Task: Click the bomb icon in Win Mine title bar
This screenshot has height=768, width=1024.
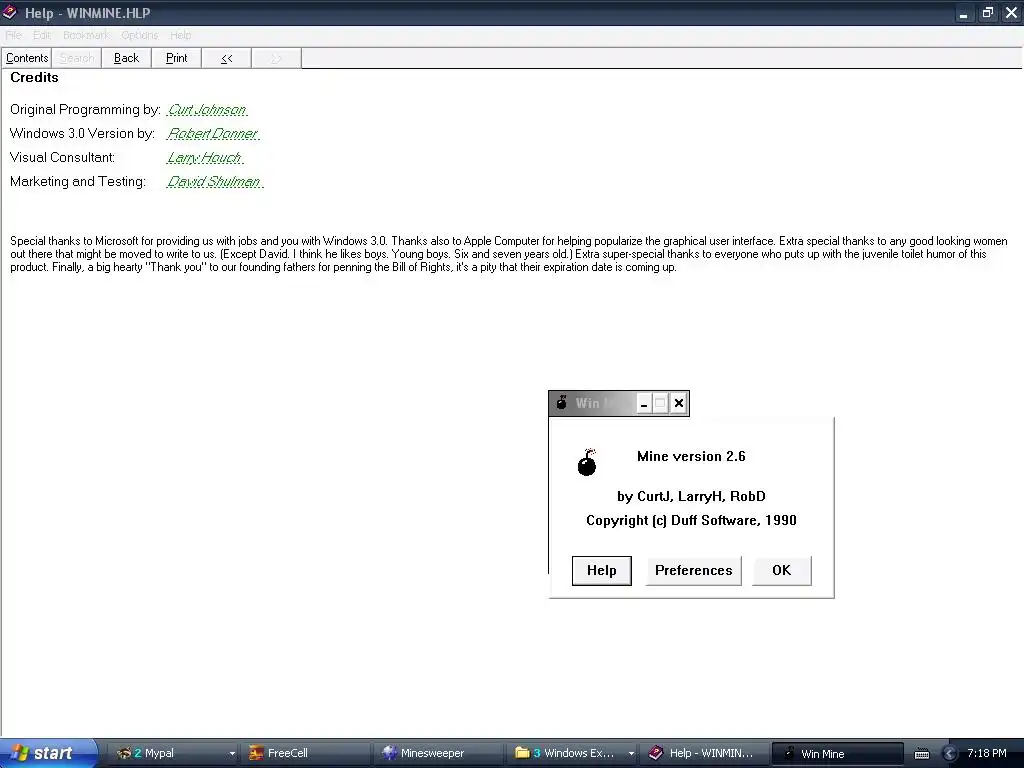Action: [562, 403]
